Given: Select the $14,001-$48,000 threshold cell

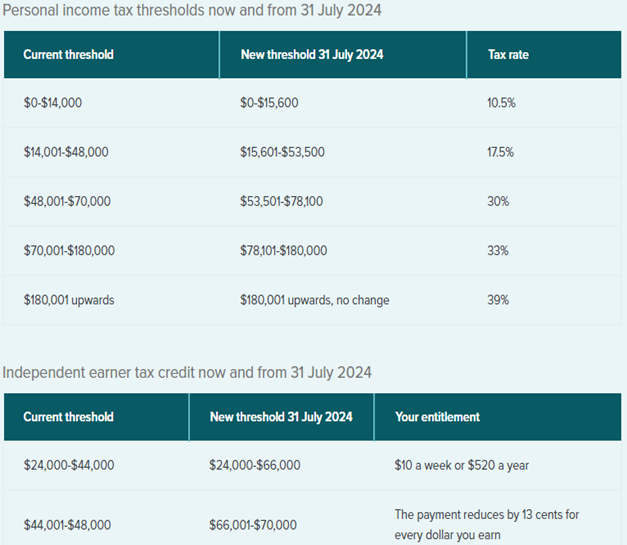Looking at the screenshot, I should click(66, 152).
